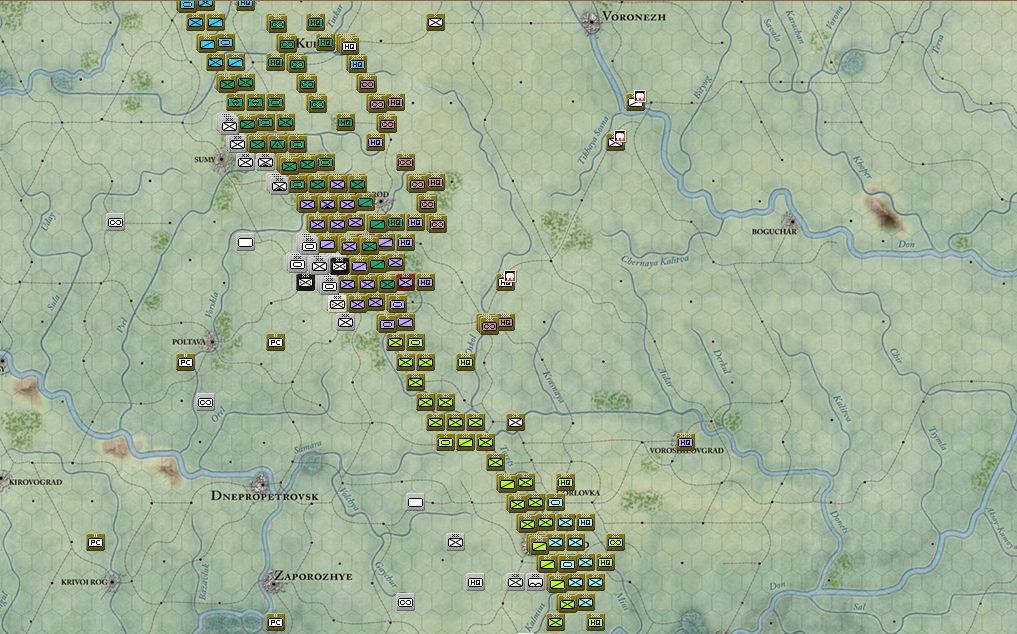The width and height of the screenshot is (1017, 634).
Task: Select the brown infinity counter beside the isolated brown HQ
Action: pos(488,325)
